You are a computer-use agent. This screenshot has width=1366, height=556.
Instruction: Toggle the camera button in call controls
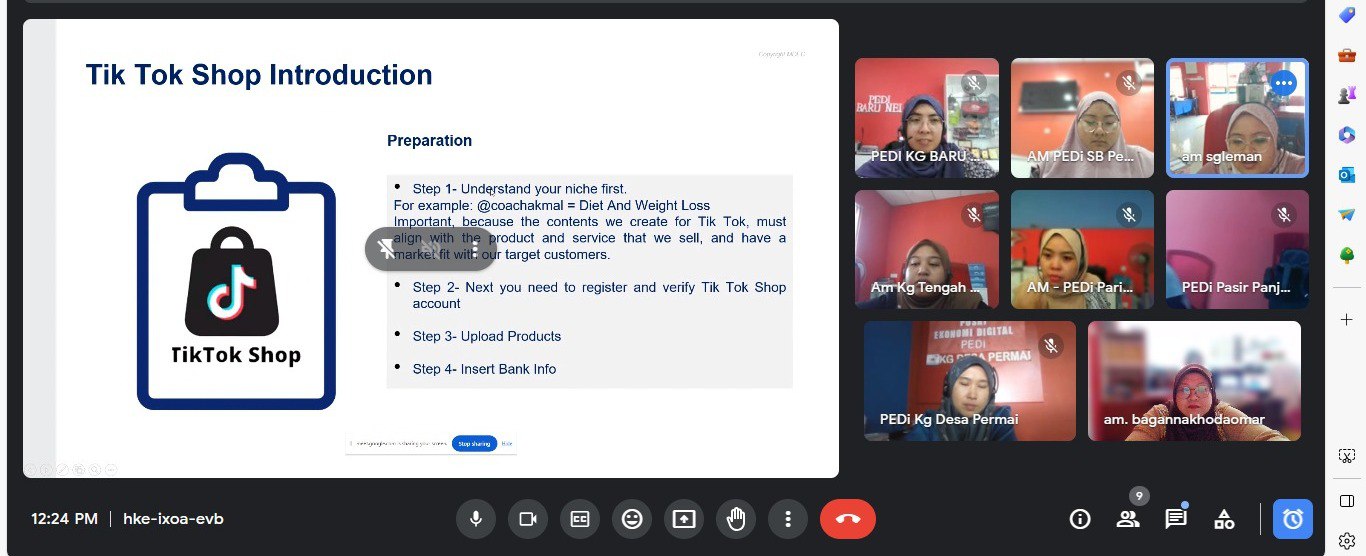(x=528, y=519)
